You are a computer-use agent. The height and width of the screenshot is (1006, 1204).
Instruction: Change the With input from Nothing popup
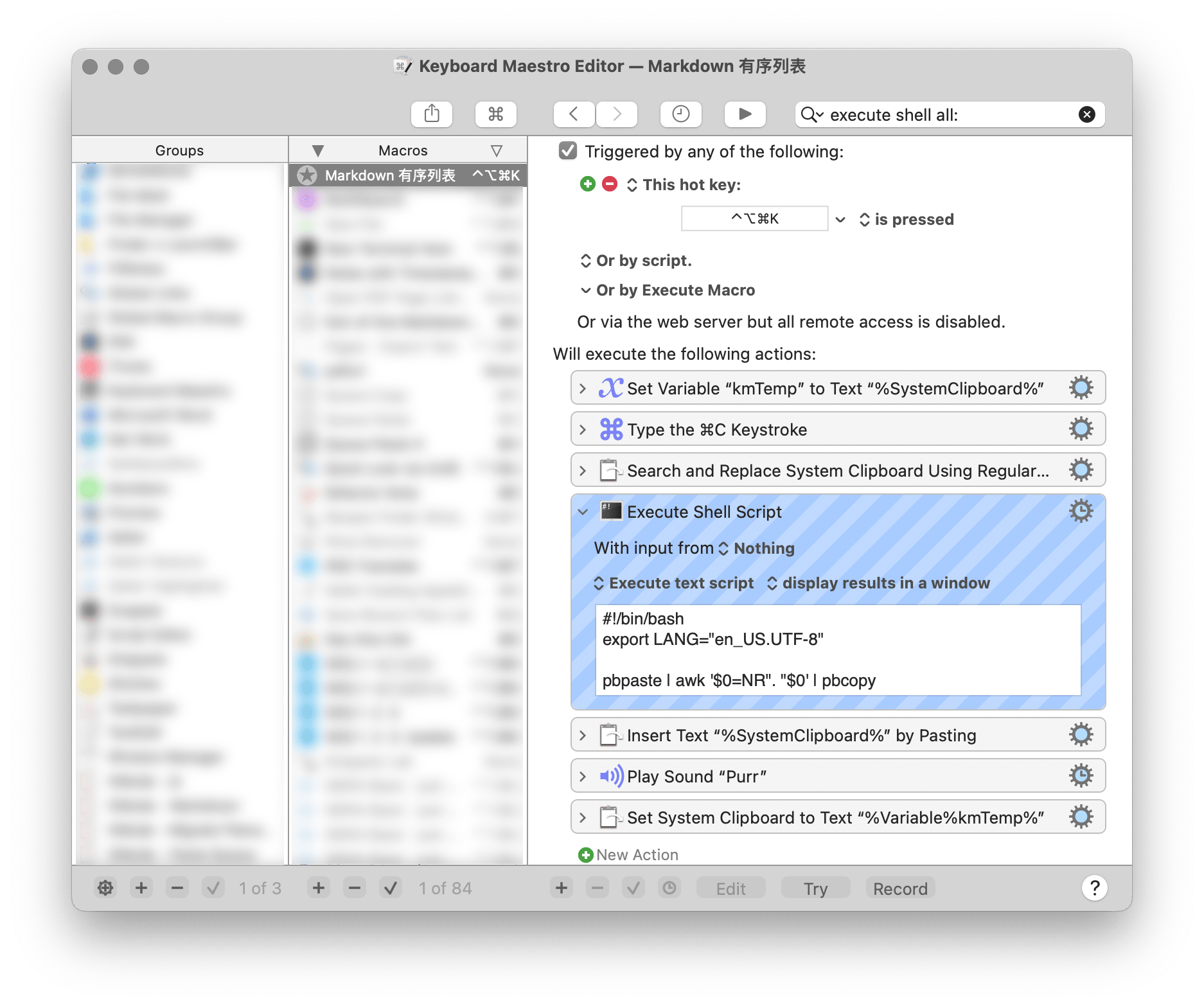click(757, 549)
